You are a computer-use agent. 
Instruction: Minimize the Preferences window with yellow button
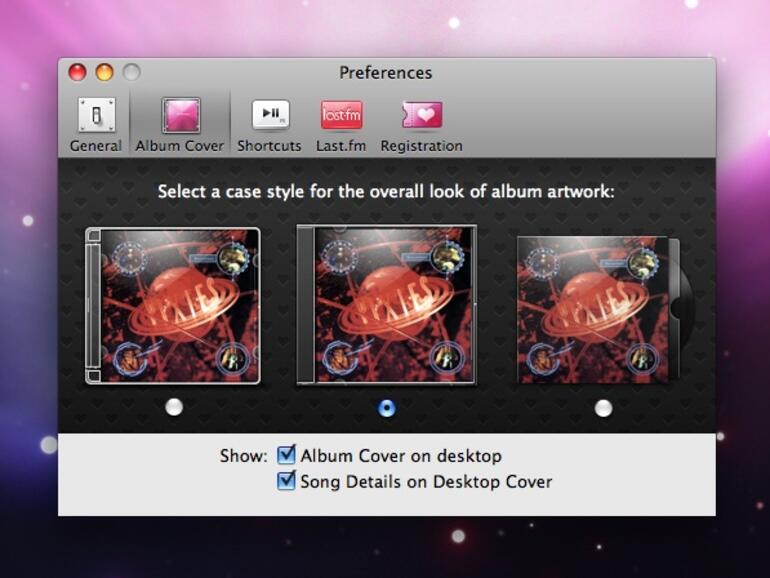105,72
